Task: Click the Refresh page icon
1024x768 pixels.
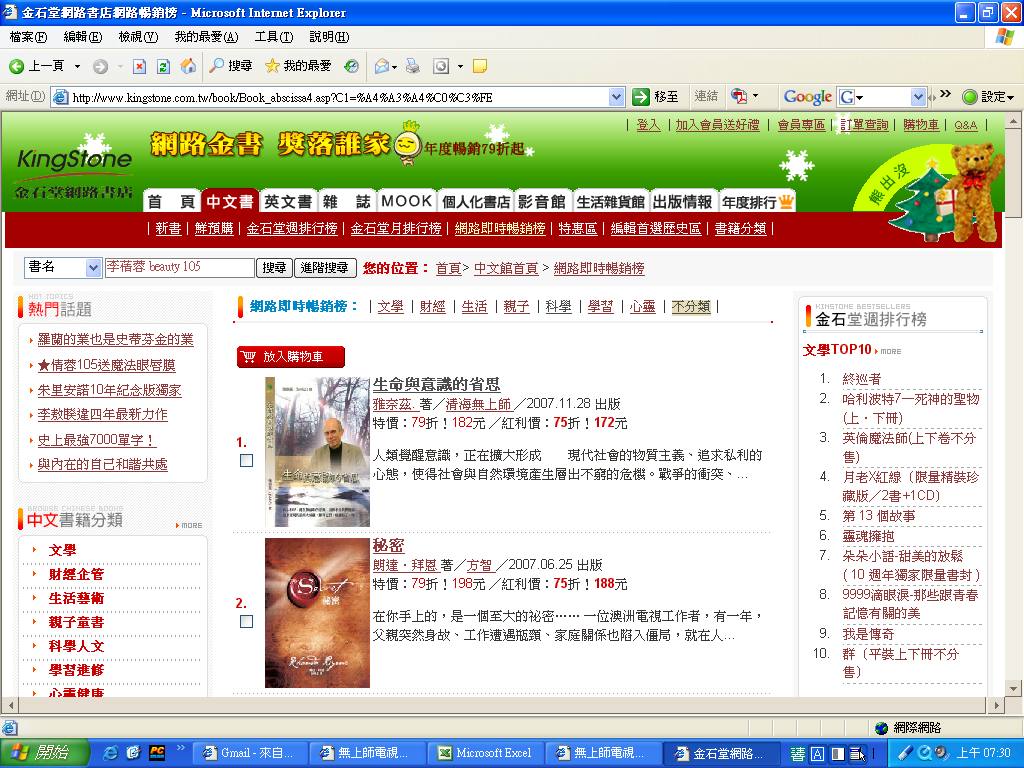Action: [x=163, y=66]
